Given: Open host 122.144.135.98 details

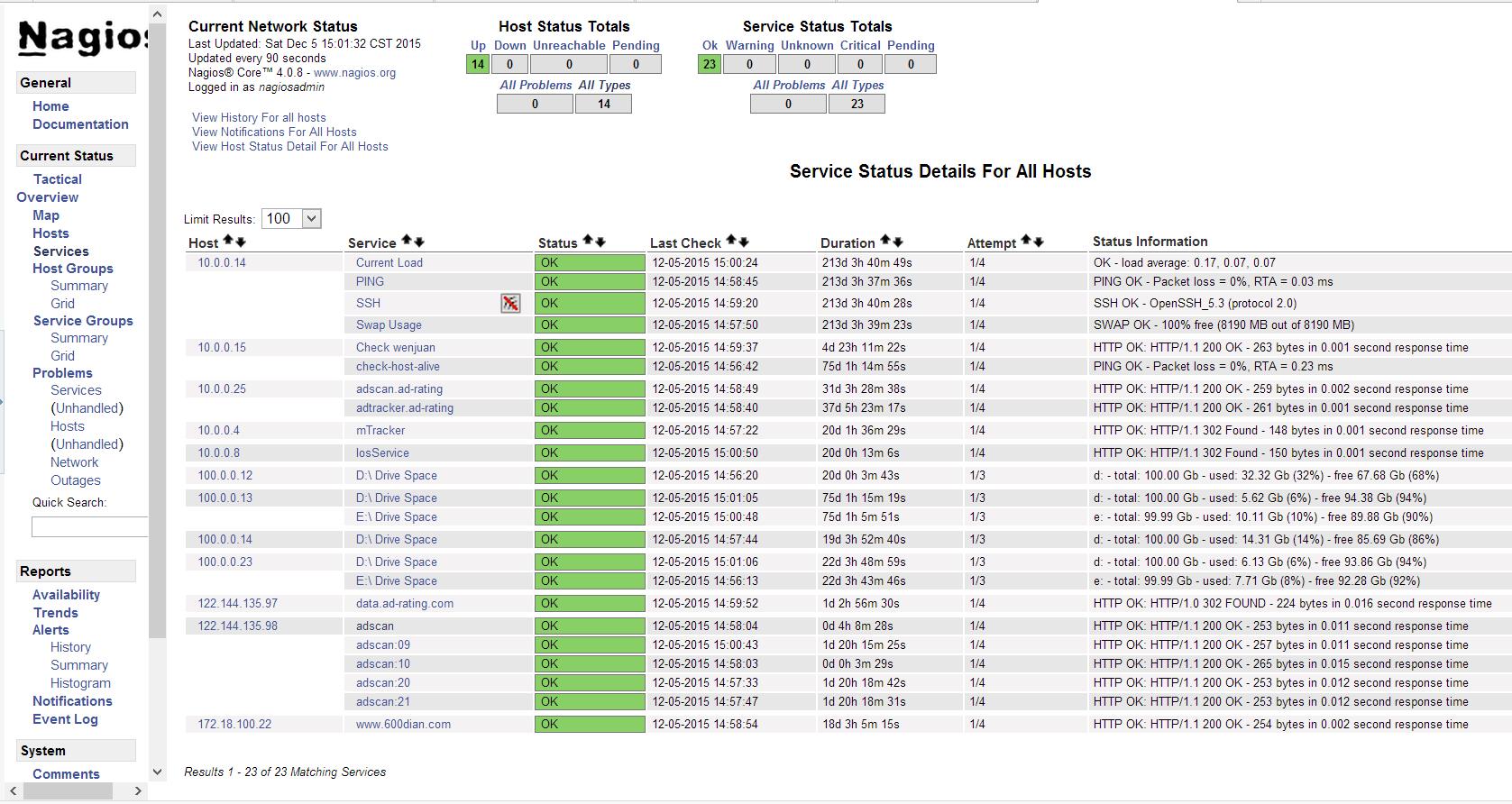Looking at the screenshot, I should click(x=238, y=626).
